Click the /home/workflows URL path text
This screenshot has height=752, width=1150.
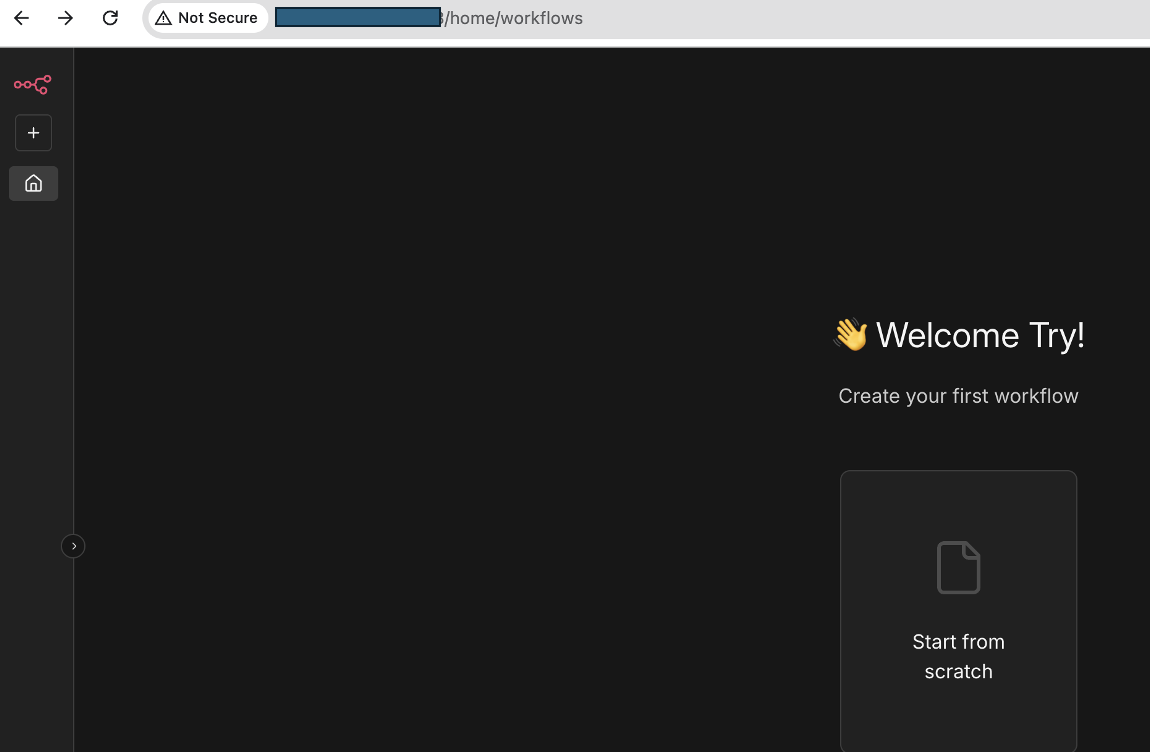515,18
